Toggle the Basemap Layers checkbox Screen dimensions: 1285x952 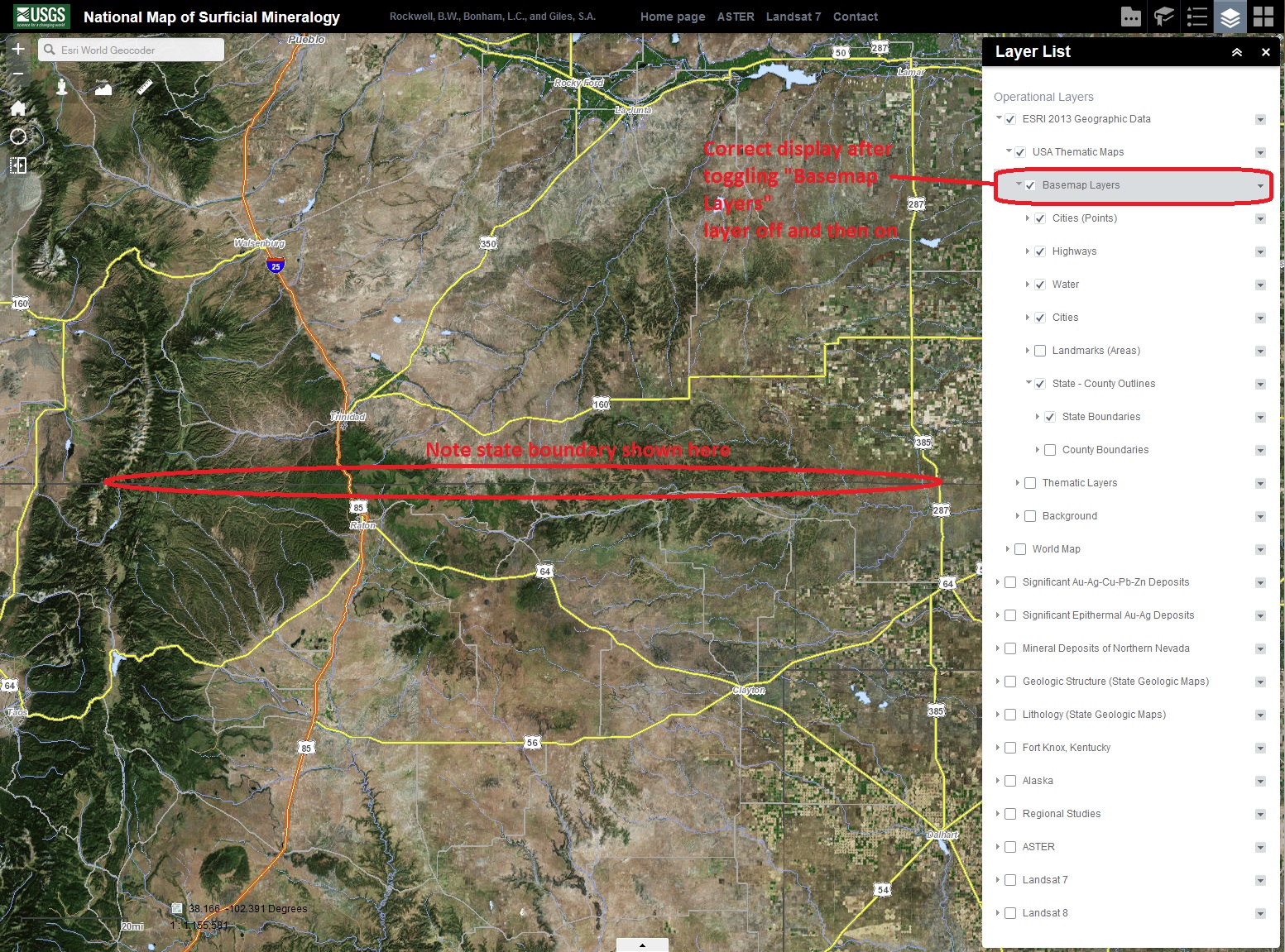[x=1030, y=185]
